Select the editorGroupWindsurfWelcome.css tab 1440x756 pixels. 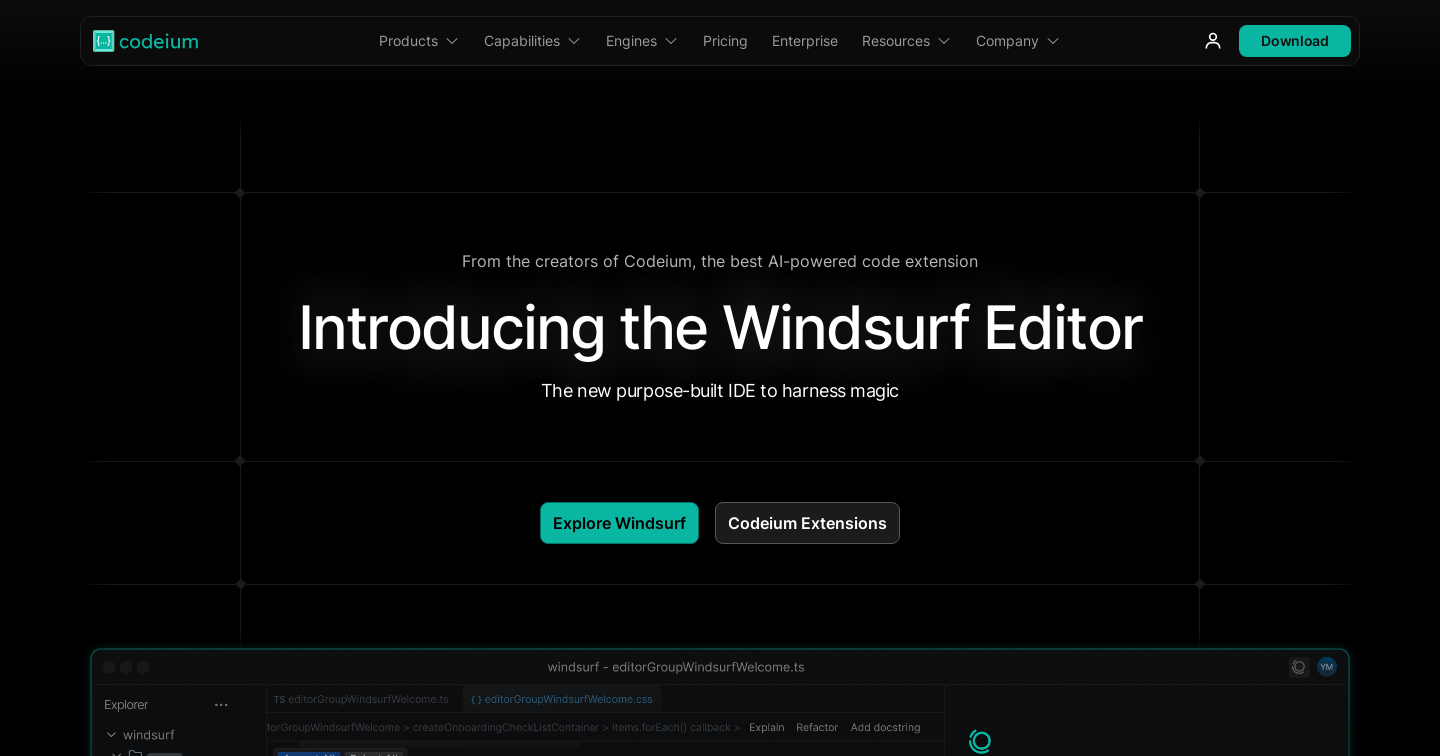(562, 699)
